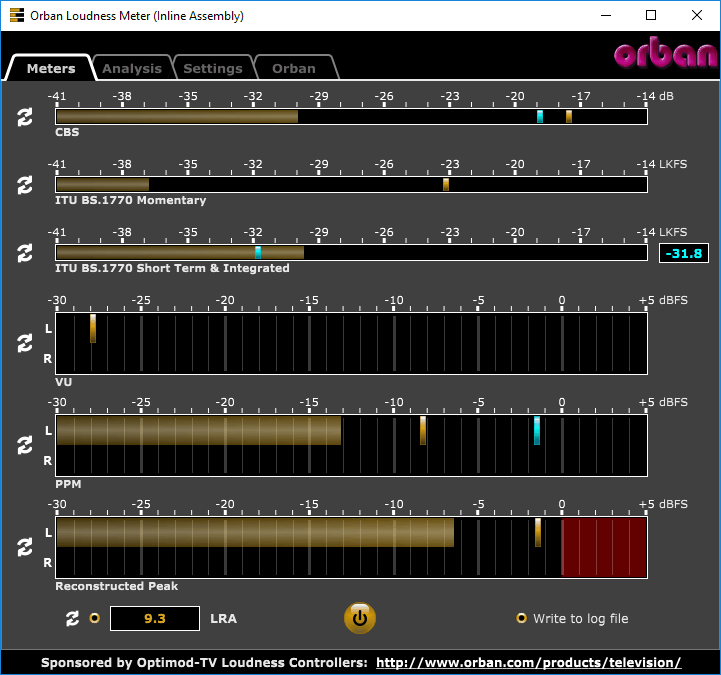Toggle the LRA radio indicator
The image size is (721, 675).
pyautogui.click(x=95, y=618)
